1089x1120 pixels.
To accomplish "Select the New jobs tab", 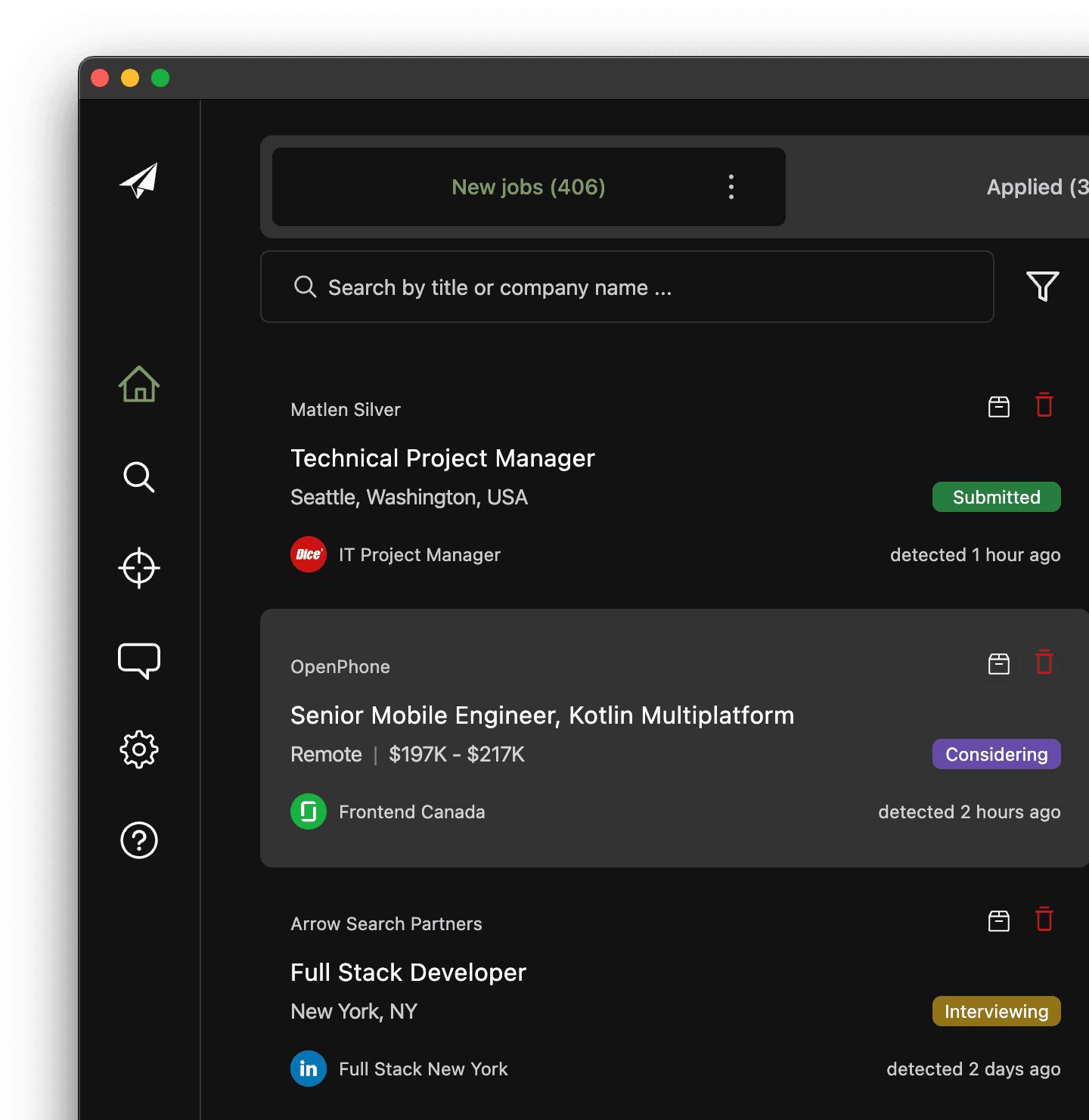I will tap(528, 187).
